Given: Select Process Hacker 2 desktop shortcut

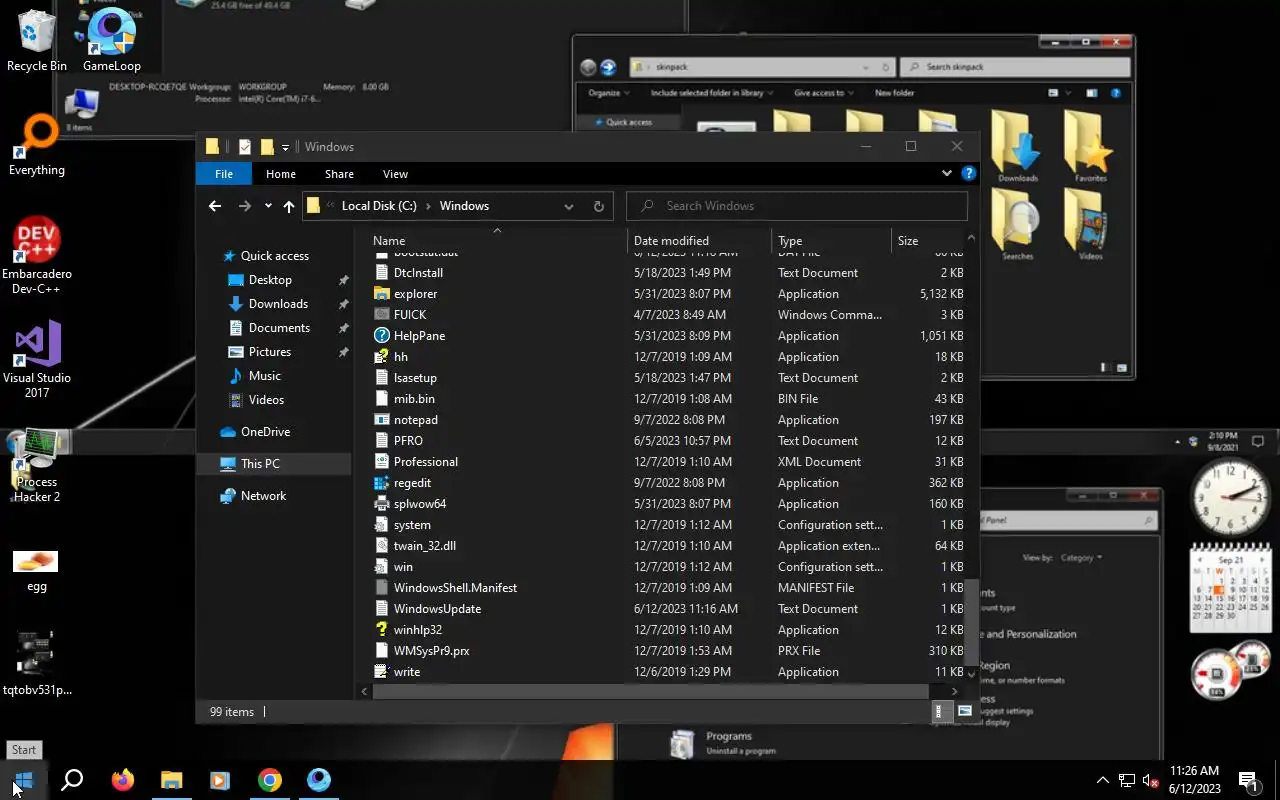Looking at the screenshot, I should pyautogui.click(x=37, y=466).
